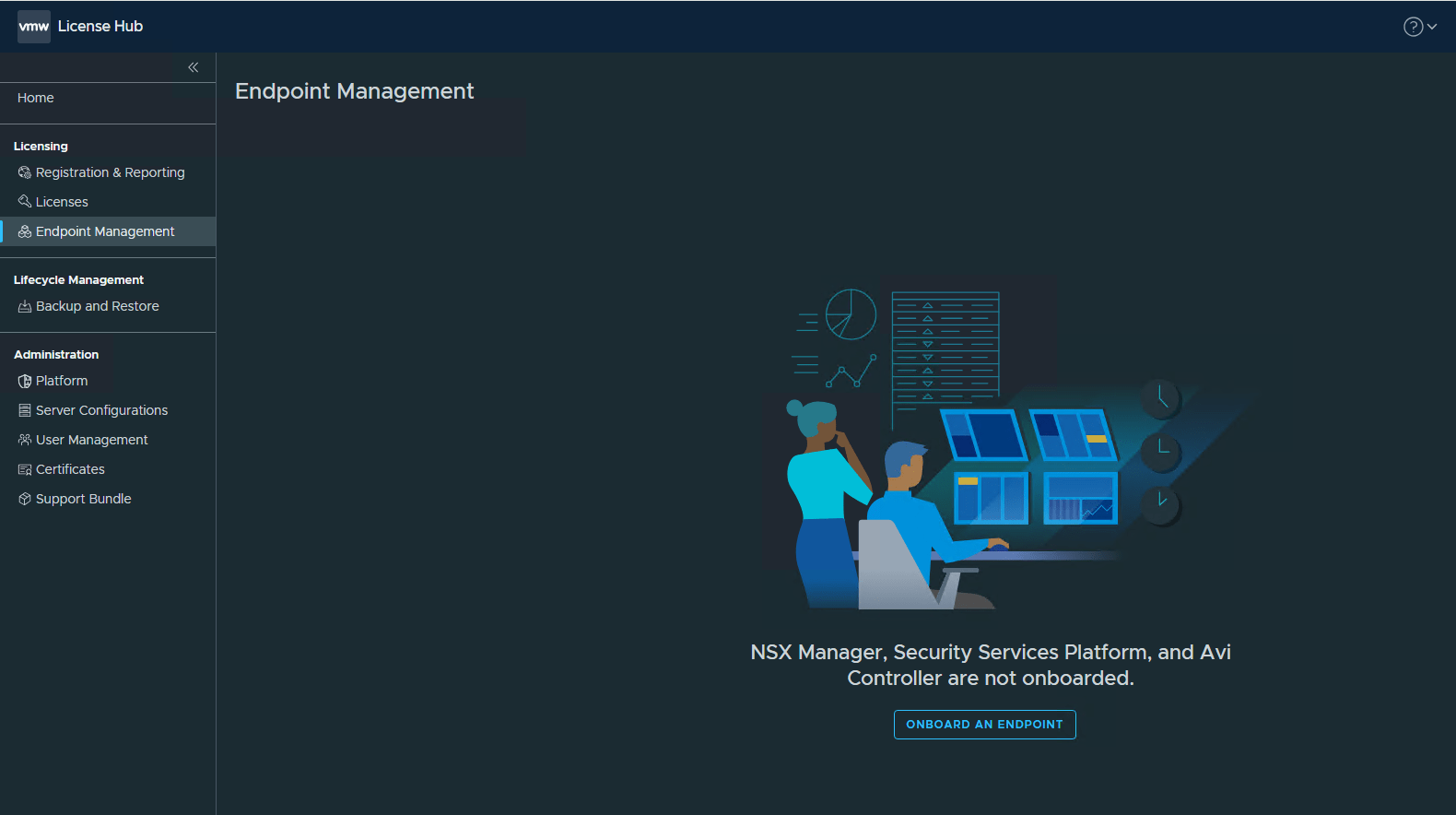Click the 'not onboarded' empty-state message

991,665
